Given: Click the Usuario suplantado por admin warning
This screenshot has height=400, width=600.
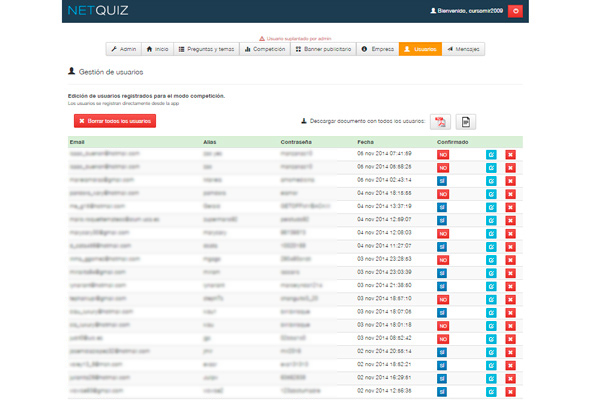Looking at the screenshot, I should click(x=295, y=39).
